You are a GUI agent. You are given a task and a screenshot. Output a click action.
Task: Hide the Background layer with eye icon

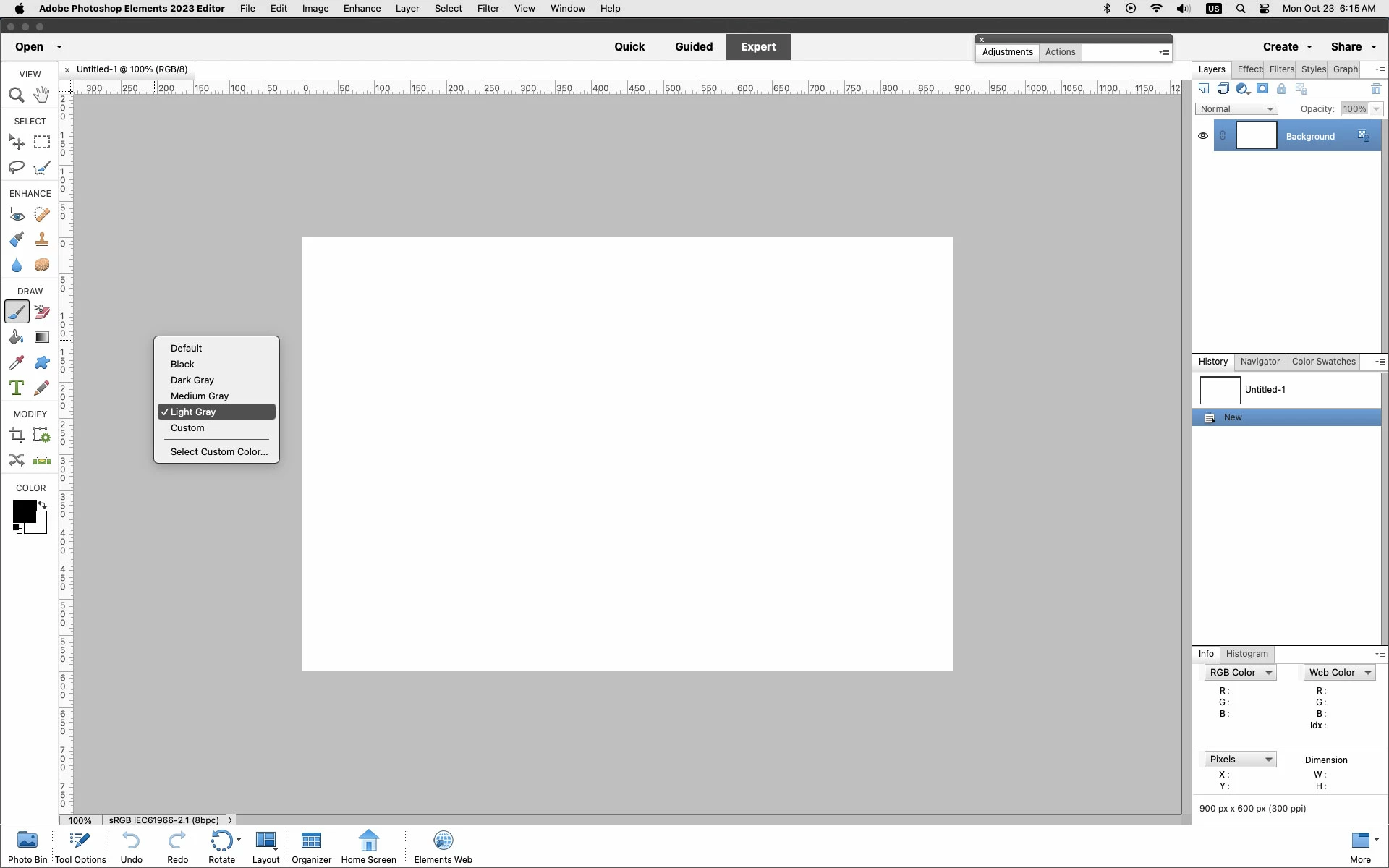1203,136
